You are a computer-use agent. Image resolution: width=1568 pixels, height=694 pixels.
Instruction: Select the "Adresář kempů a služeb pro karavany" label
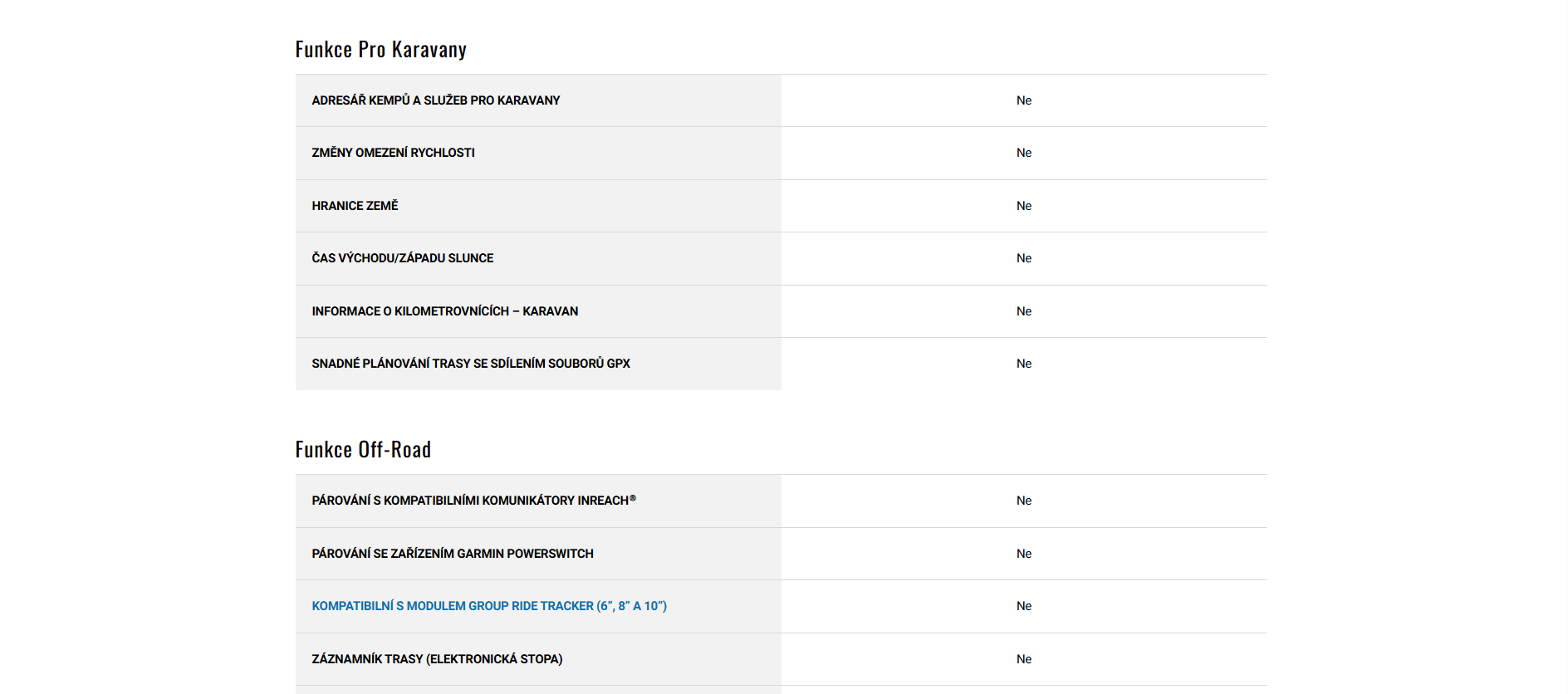point(435,100)
